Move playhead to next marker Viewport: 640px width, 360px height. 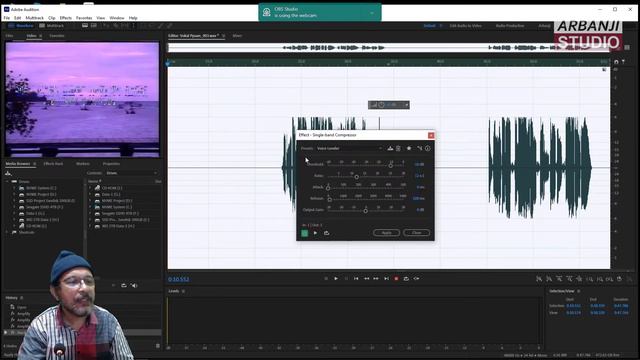(386, 279)
